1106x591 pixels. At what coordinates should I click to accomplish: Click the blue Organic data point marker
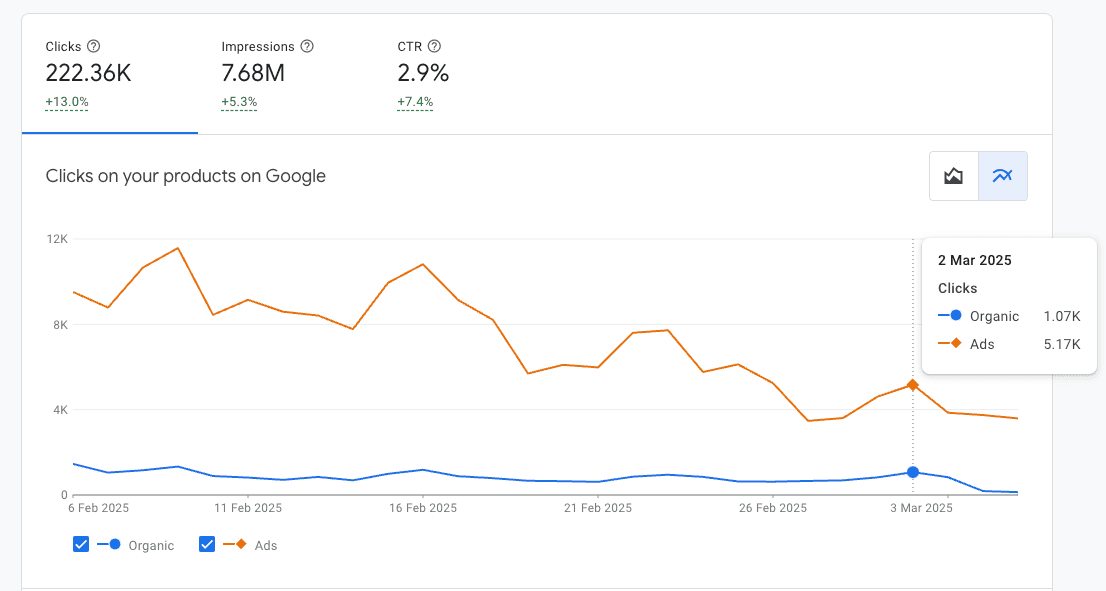click(913, 472)
